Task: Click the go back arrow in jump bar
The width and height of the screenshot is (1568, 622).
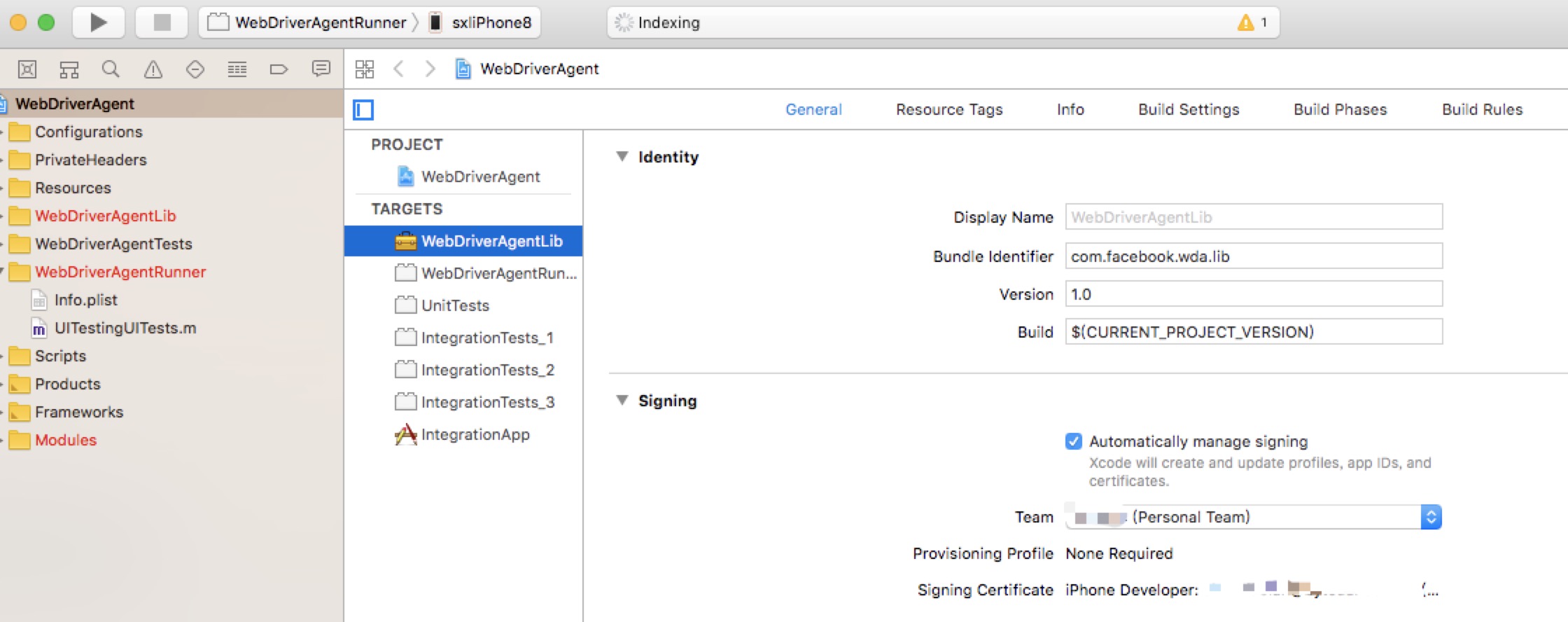Action: tap(399, 69)
